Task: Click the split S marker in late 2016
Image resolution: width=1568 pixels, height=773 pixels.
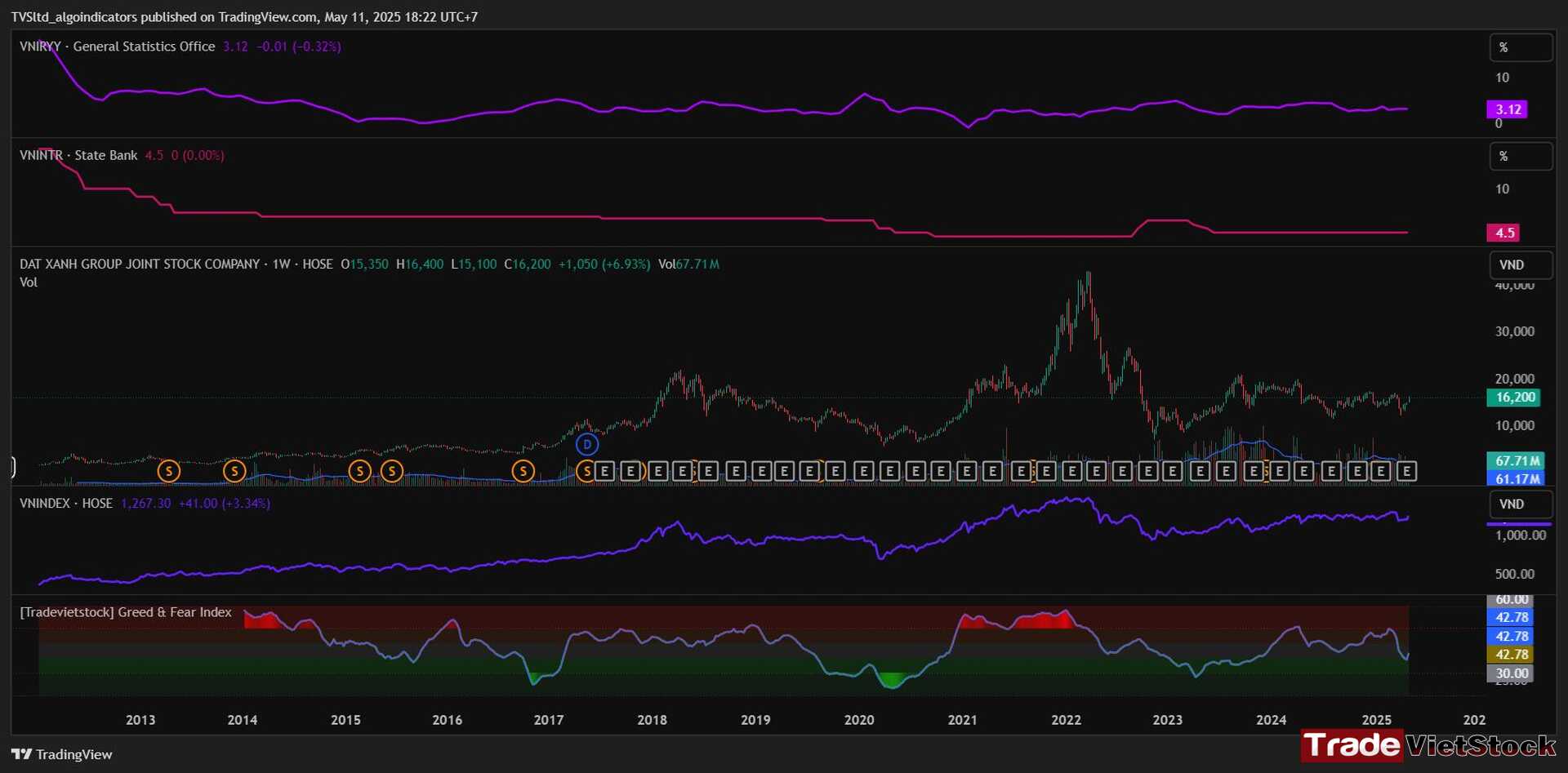Action: [523, 471]
